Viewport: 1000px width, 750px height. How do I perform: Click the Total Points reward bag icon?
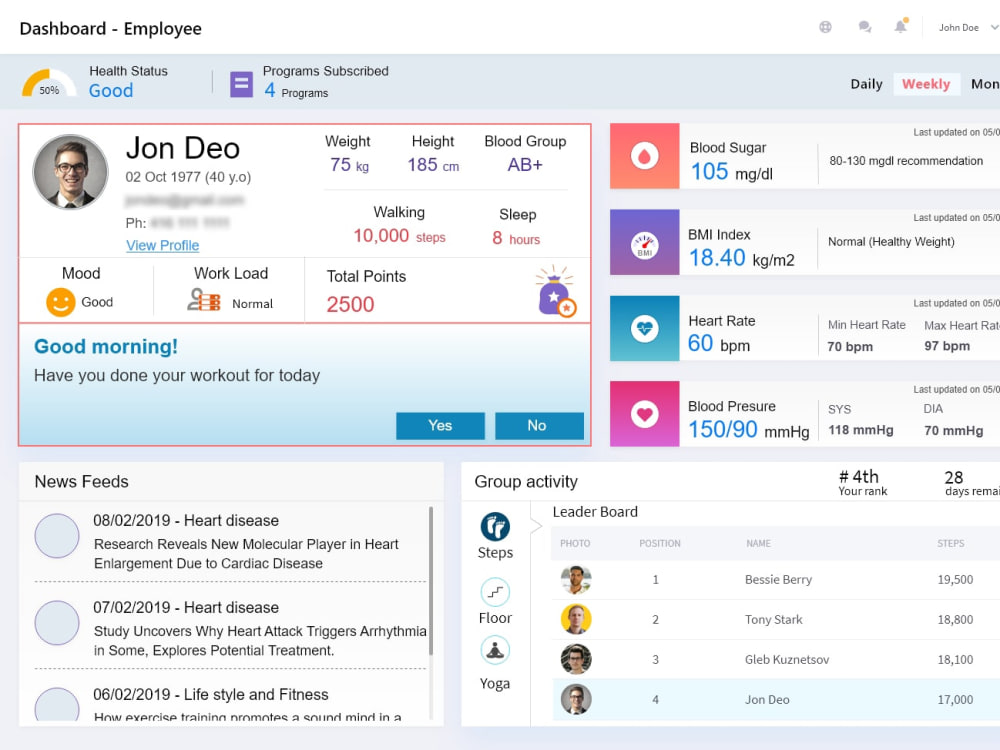556,291
